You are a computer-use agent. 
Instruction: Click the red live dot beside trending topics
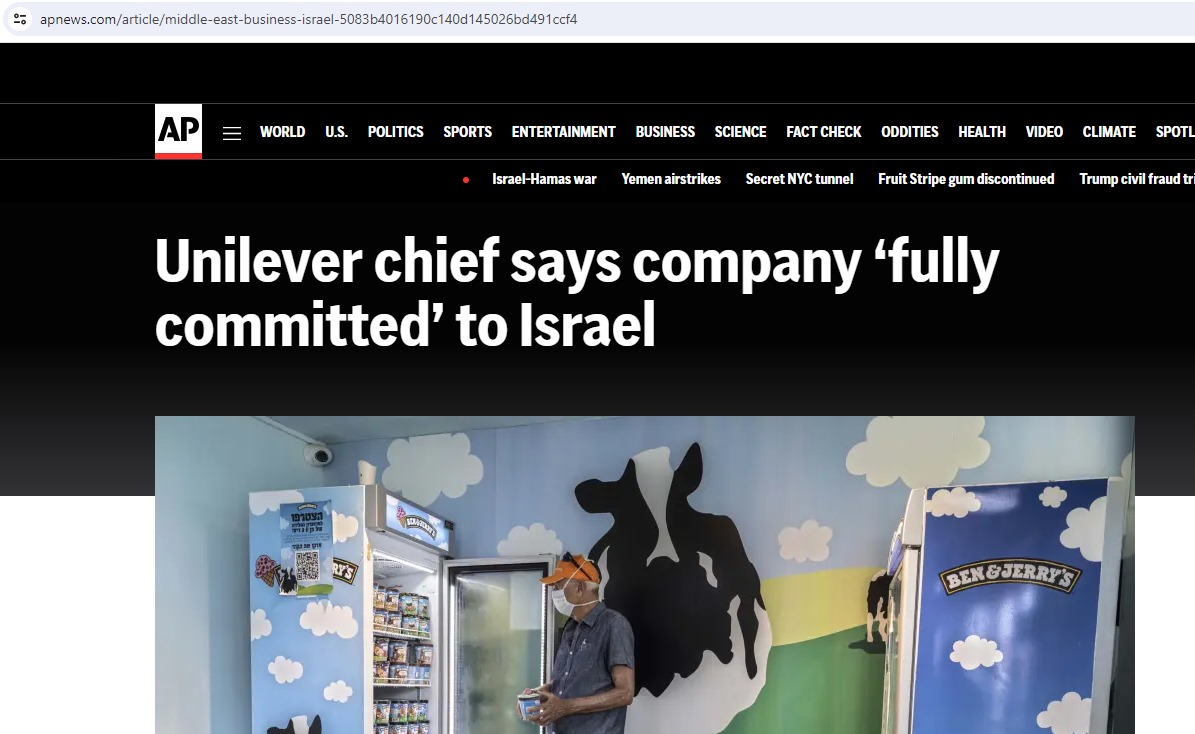[x=466, y=180]
